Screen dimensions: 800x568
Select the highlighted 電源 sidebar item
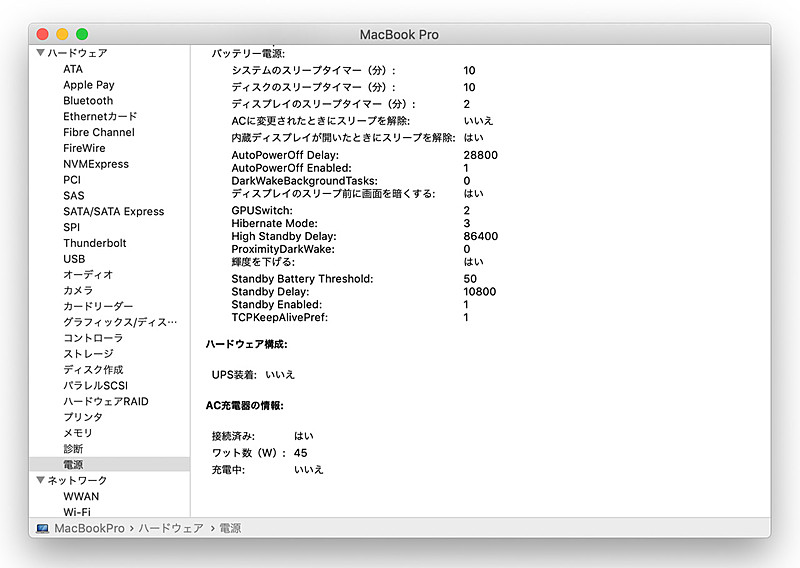(109, 464)
